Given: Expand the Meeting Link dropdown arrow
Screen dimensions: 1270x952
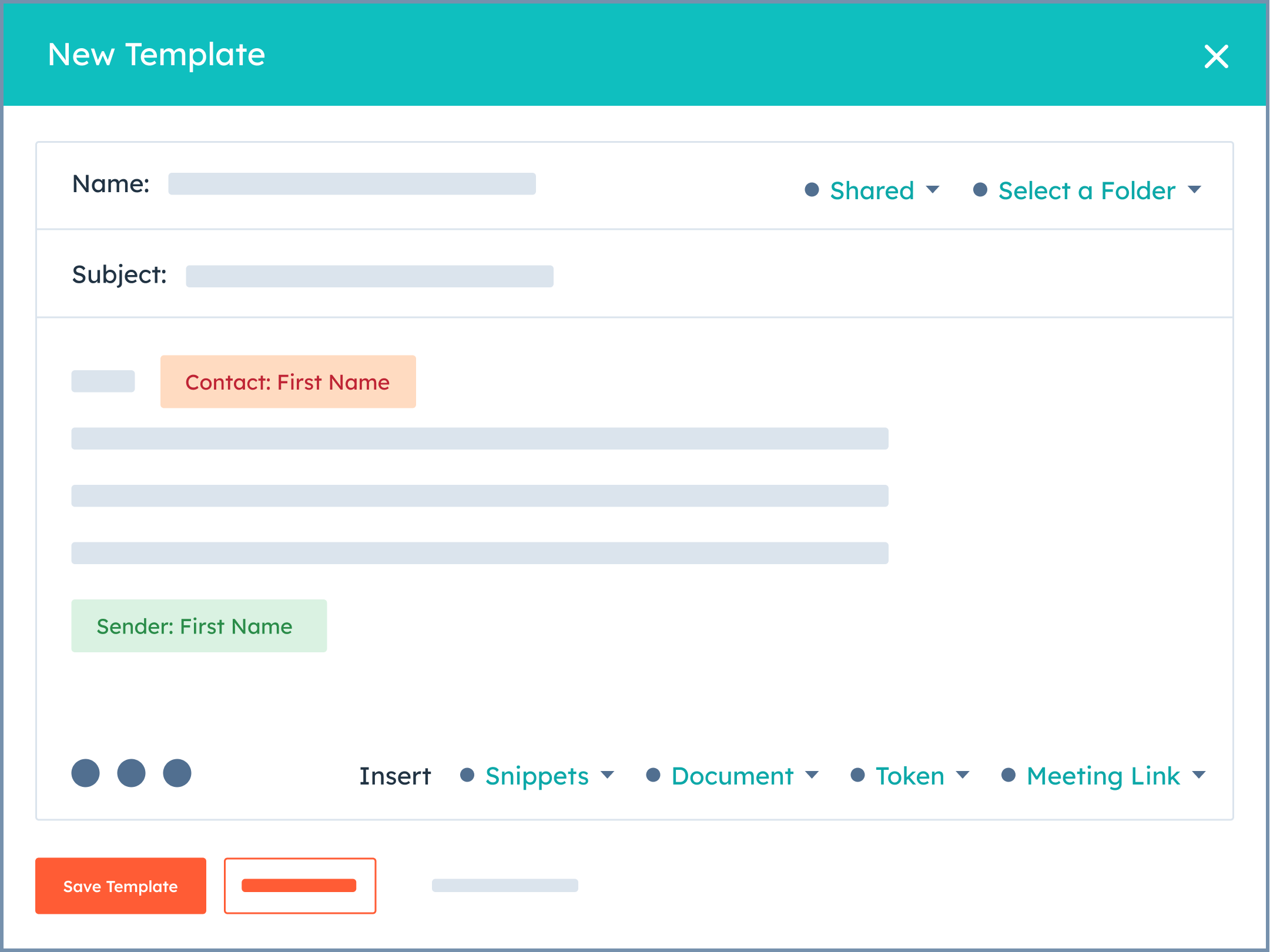Looking at the screenshot, I should tap(1199, 775).
